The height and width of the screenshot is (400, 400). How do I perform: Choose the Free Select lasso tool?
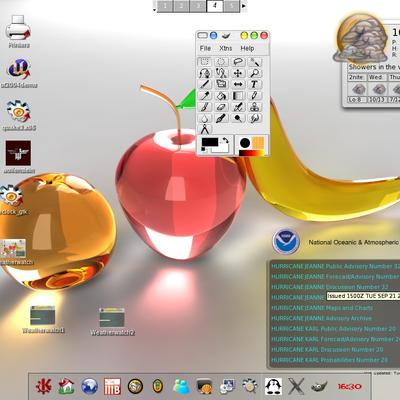pos(238,62)
